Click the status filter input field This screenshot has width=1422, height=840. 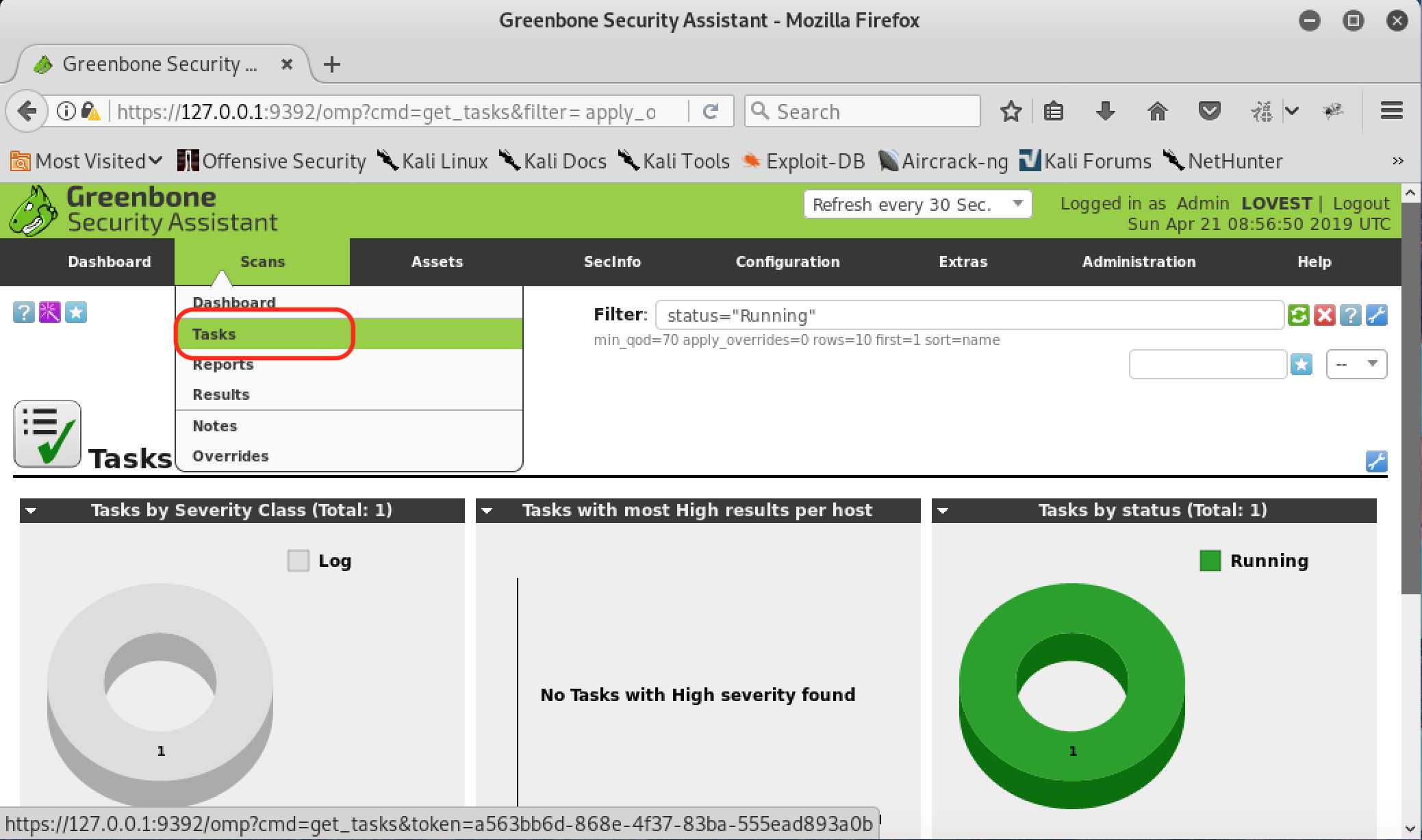pos(970,316)
